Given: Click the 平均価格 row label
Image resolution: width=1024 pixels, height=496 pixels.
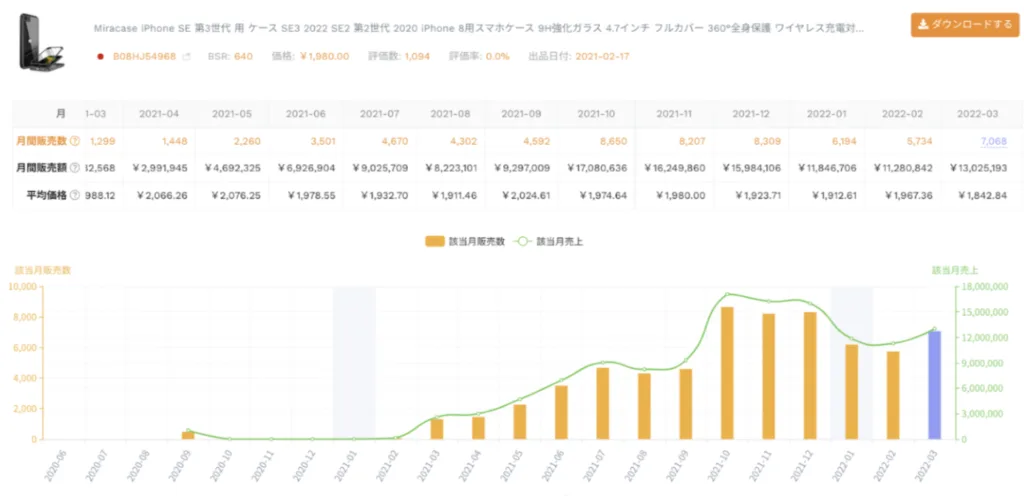Looking at the screenshot, I should tap(46, 196).
